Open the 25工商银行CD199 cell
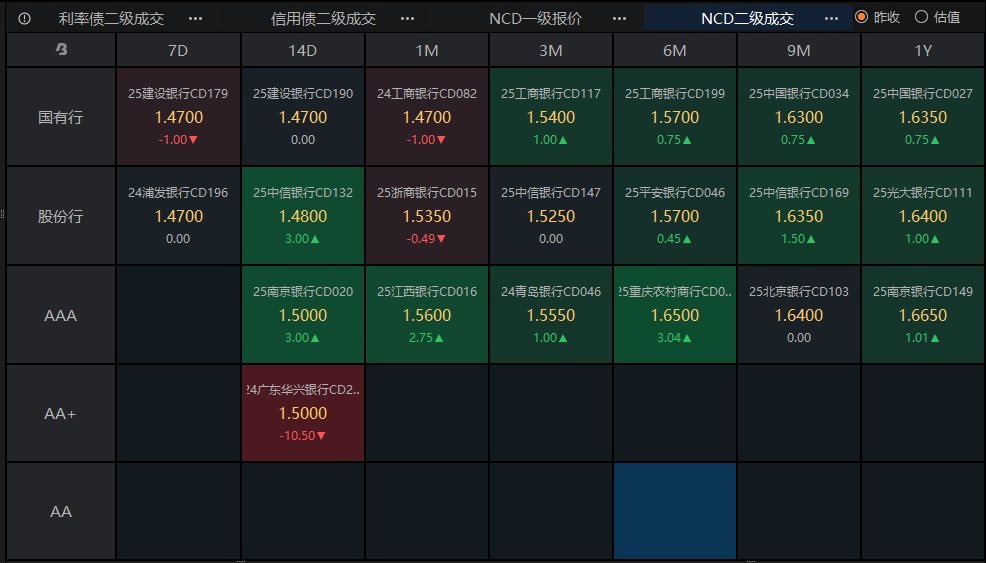The height and width of the screenshot is (563, 986). (x=675, y=116)
